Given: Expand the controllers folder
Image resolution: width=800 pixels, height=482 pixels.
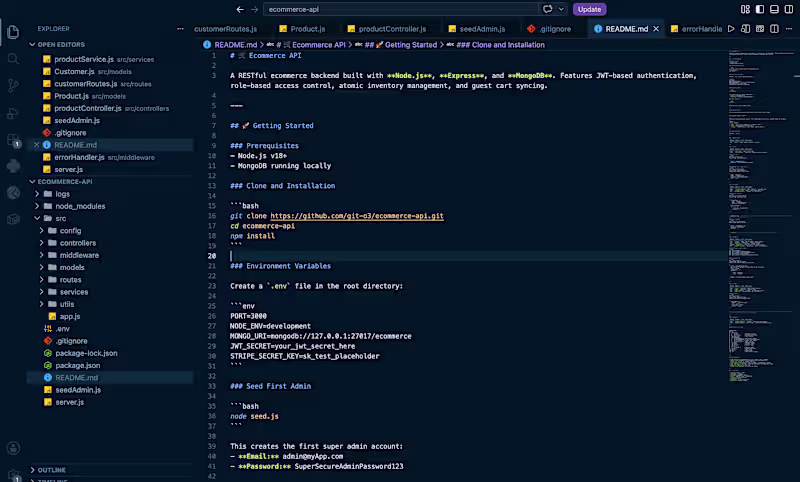Looking at the screenshot, I should coord(41,243).
